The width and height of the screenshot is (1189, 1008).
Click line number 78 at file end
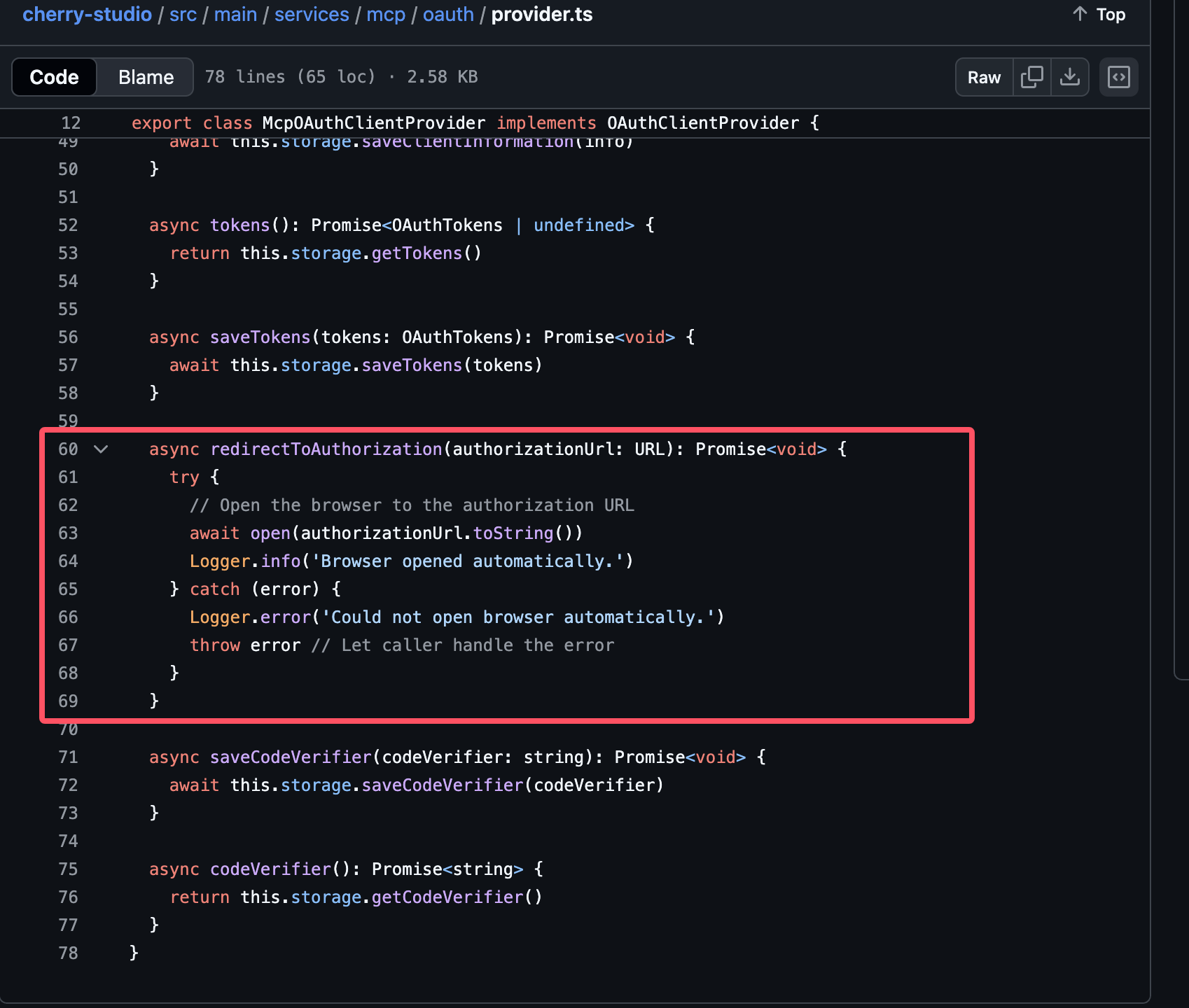point(68,953)
